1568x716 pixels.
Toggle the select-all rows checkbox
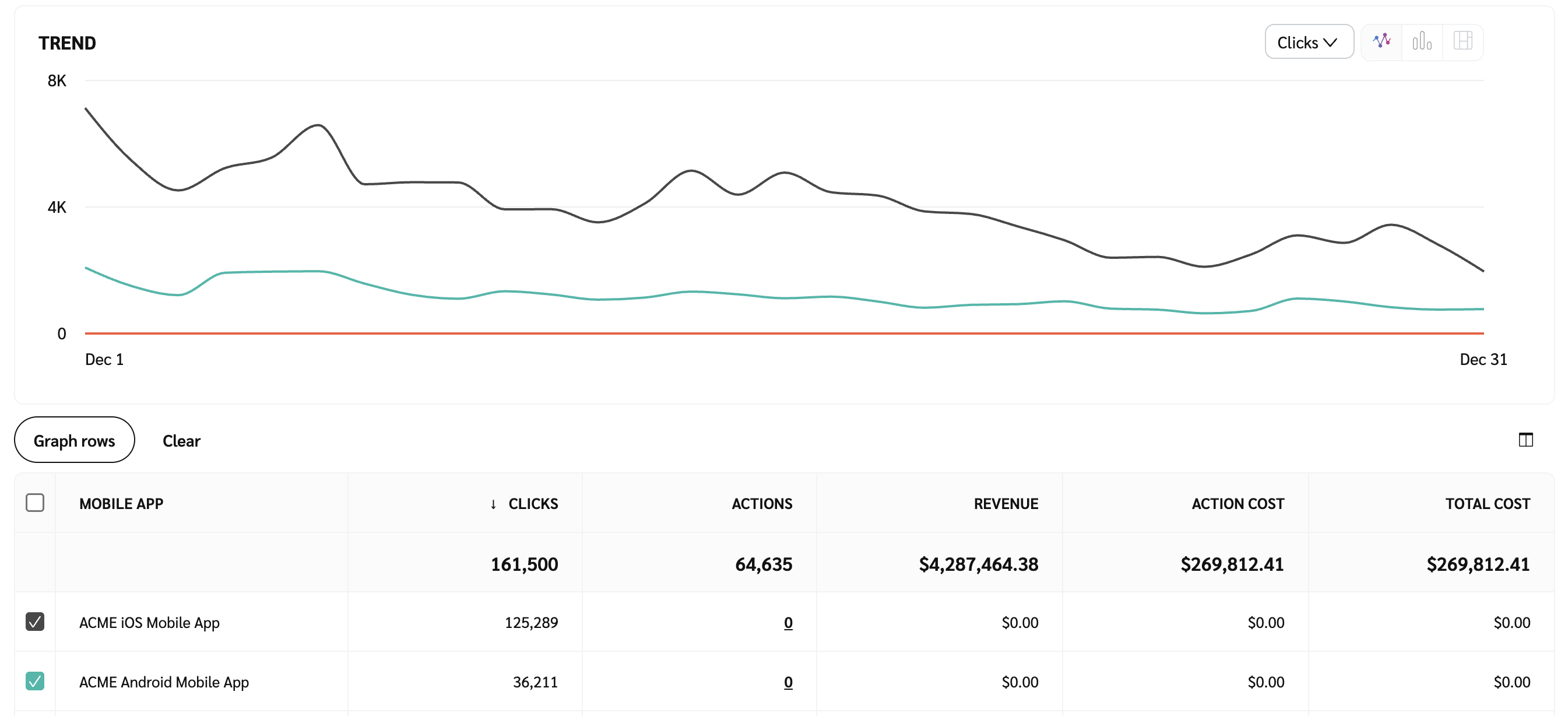pos(36,503)
